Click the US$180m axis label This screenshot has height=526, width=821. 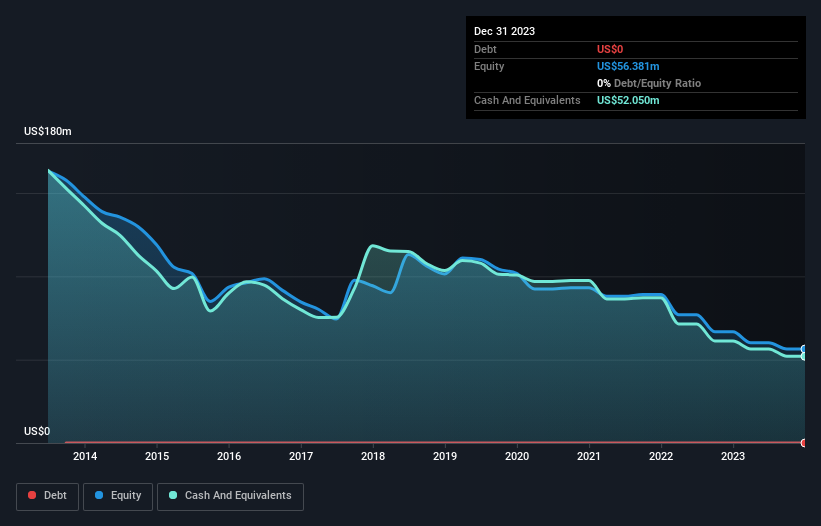pyautogui.click(x=48, y=131)
